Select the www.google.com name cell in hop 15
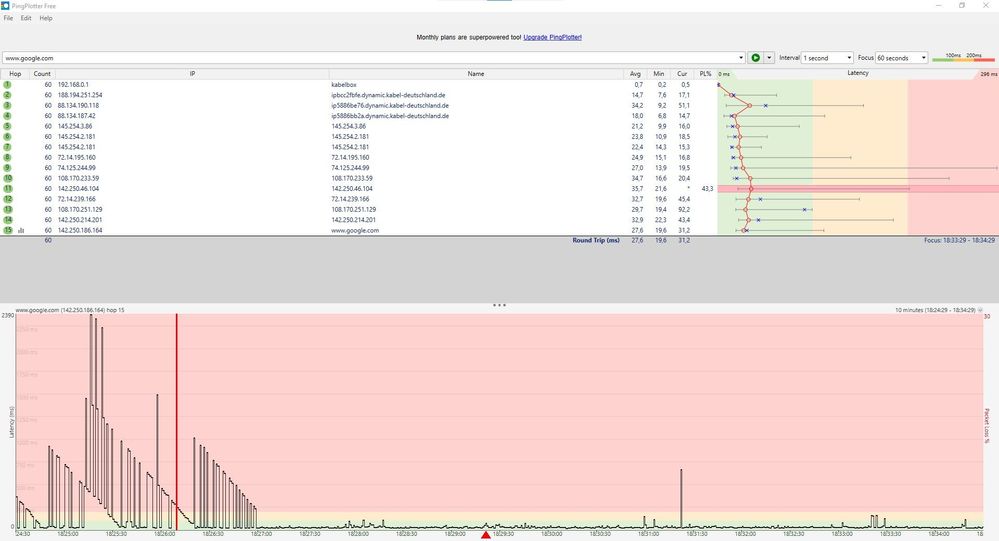The width and height of the screenshot is (999, 541). tap(355, 230)
